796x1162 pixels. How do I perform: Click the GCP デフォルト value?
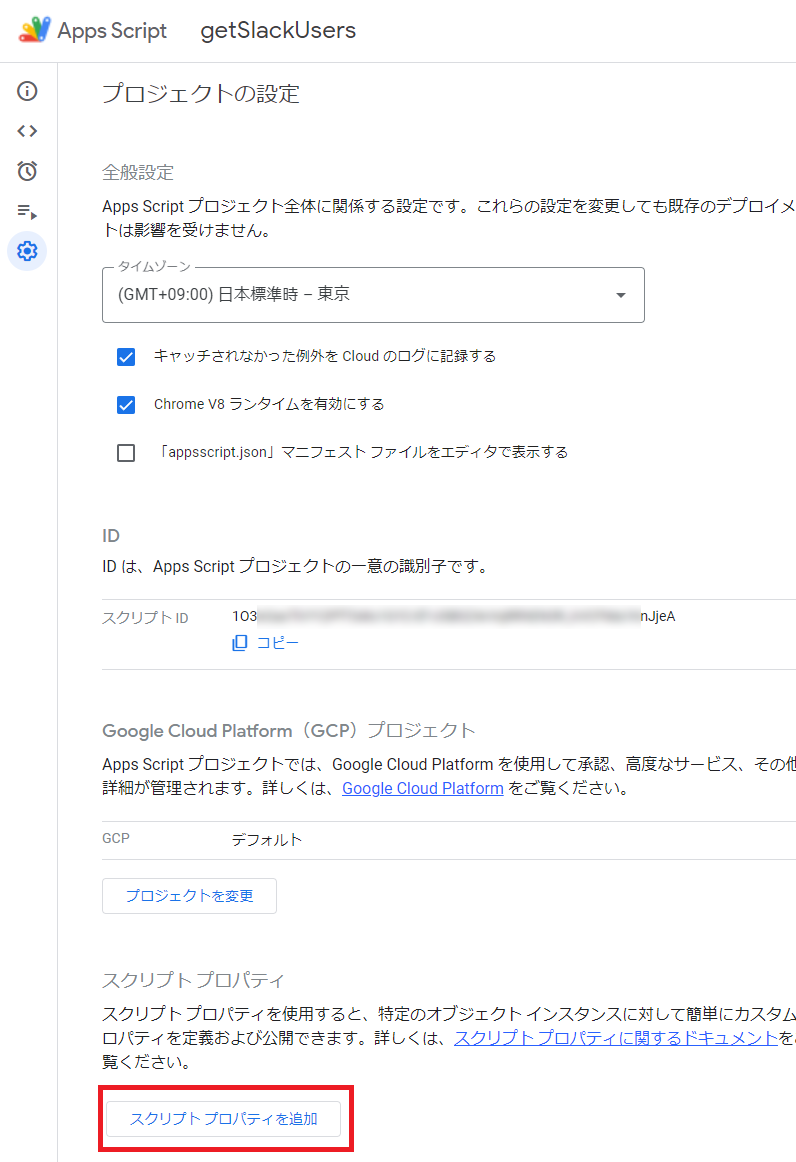click(x=267, y=840)
